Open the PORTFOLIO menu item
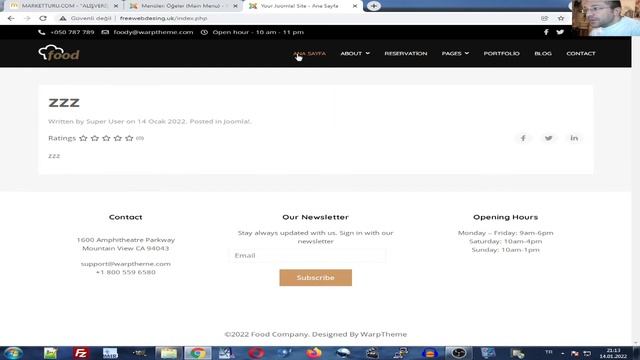The width and height of the screenshot is (640, 360). pyautogui.click(x=502, y=53)
